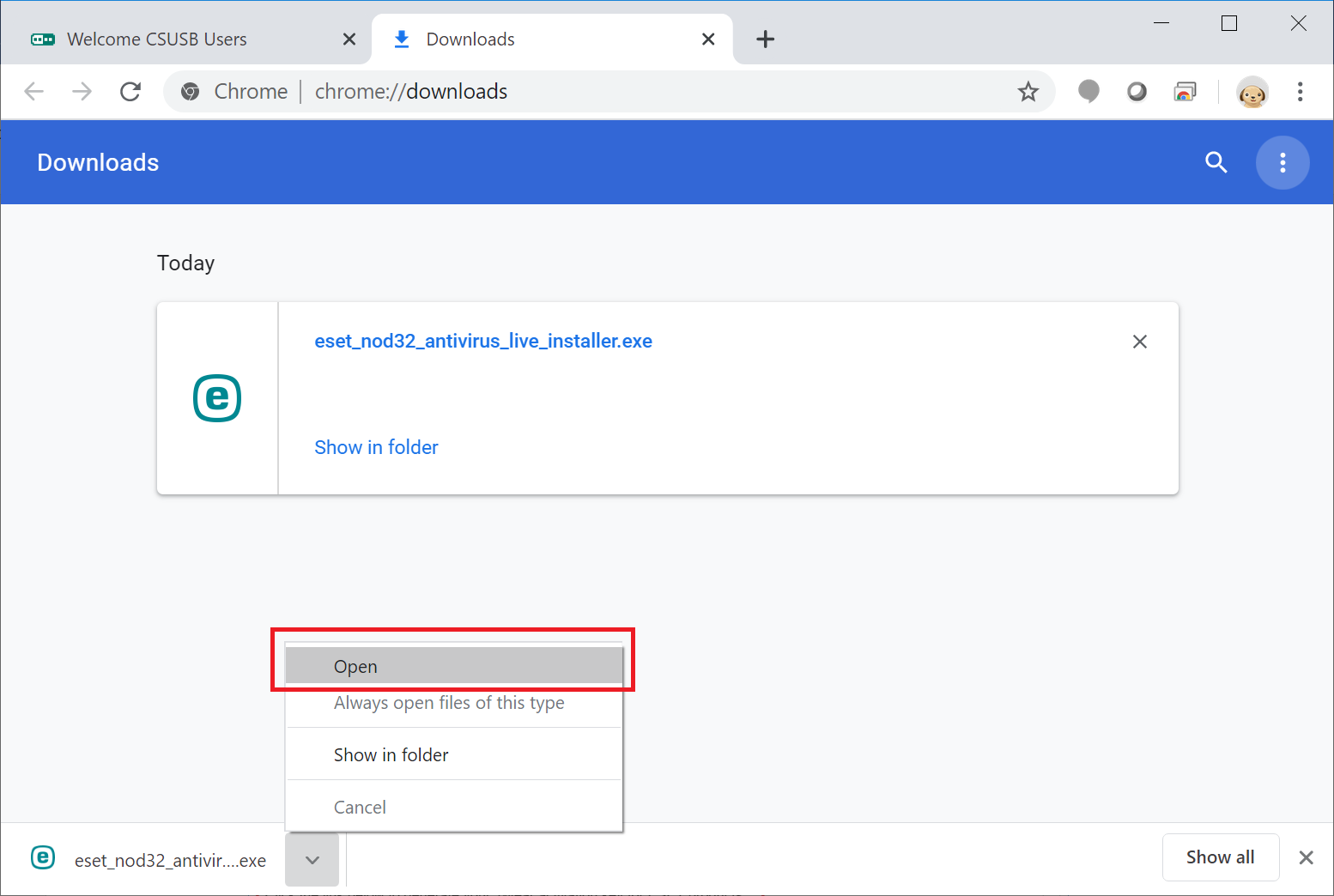Open the Downloads page more-actions menu
Screen dimensions: 1334x896
[x=1282, y=162]
